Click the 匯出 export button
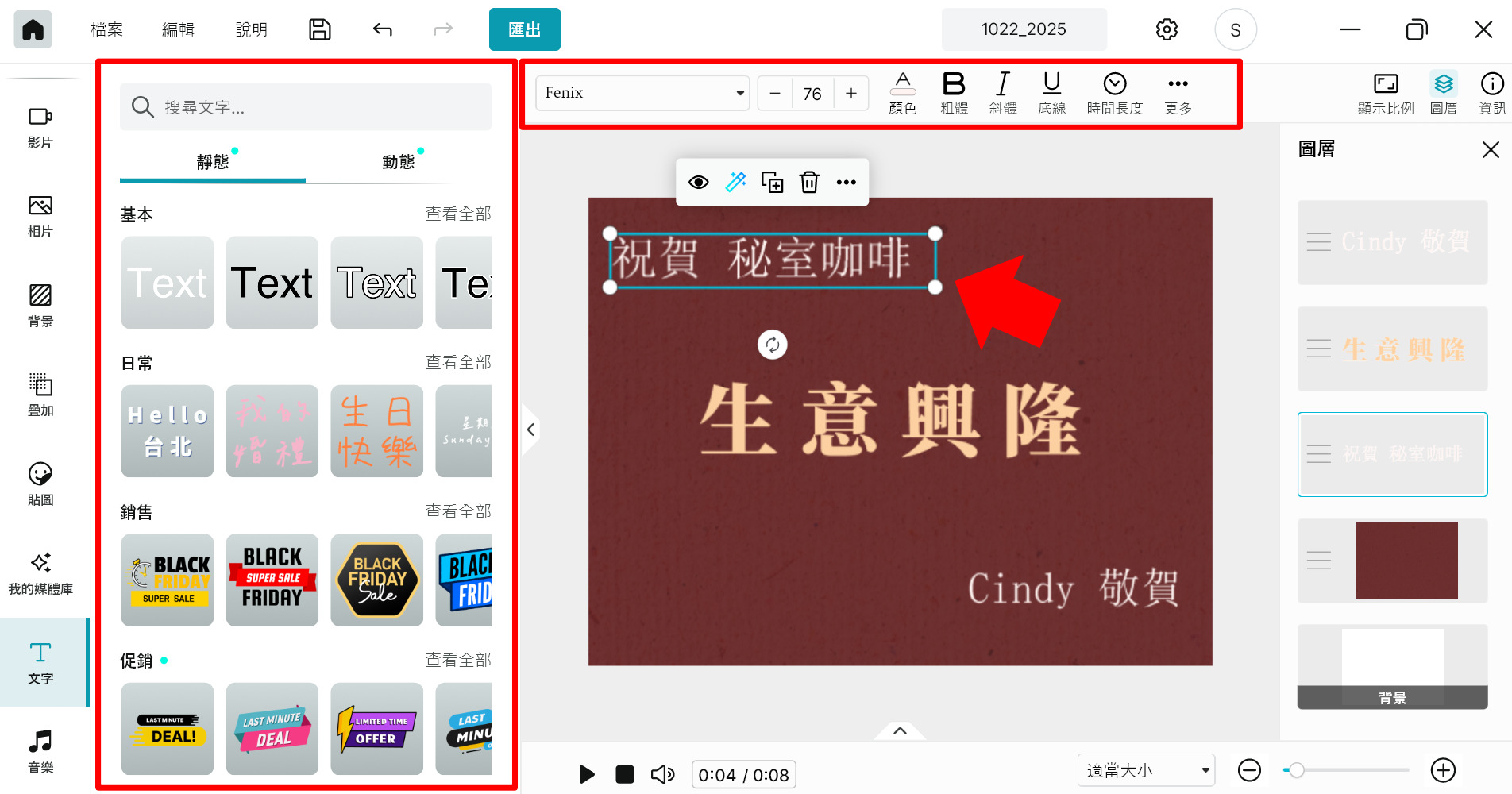This screenshot has height=794, width=1512. (x=524, y=29)
